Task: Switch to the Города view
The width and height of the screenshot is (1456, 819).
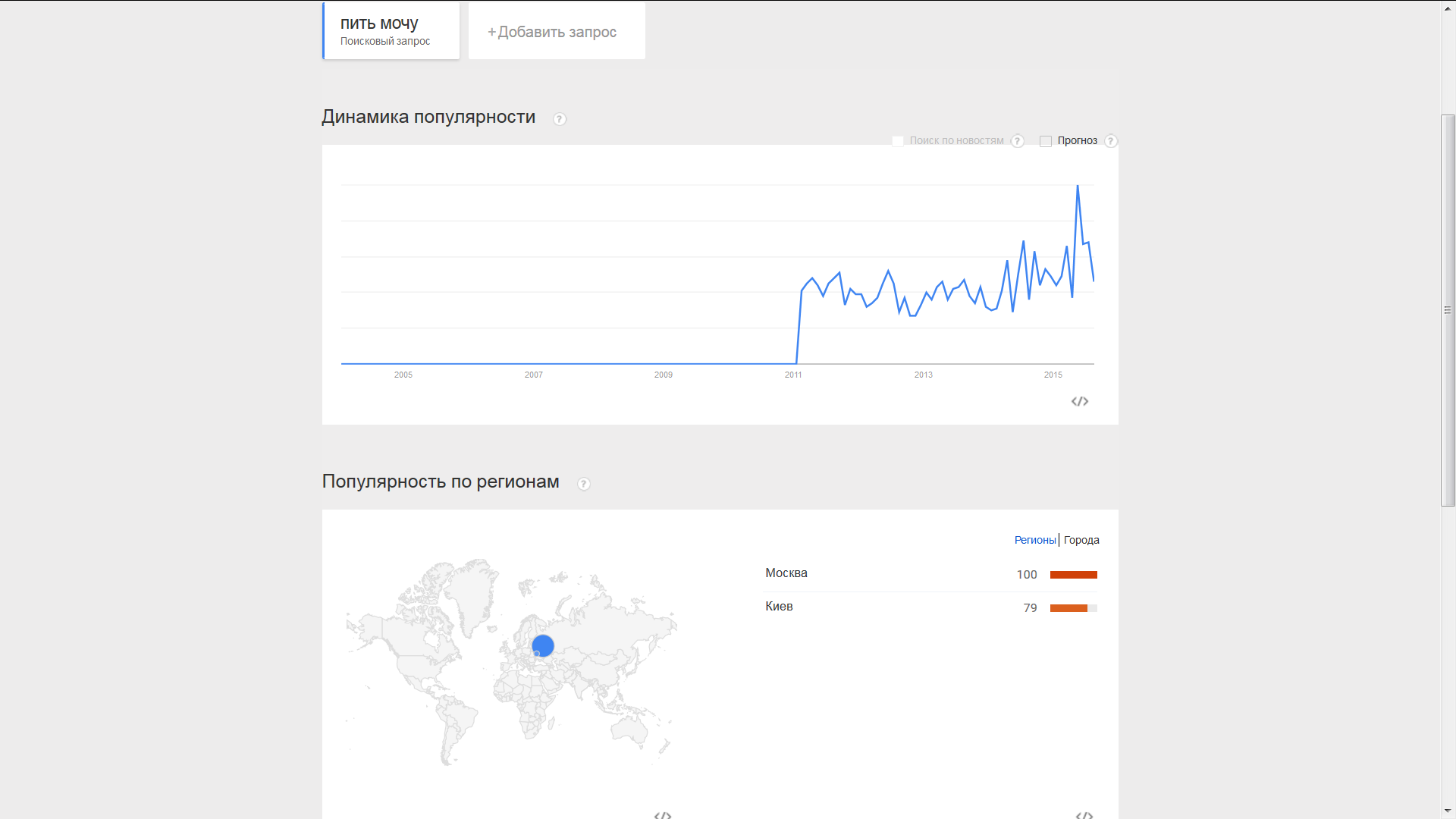Action: click(1081, 540)
